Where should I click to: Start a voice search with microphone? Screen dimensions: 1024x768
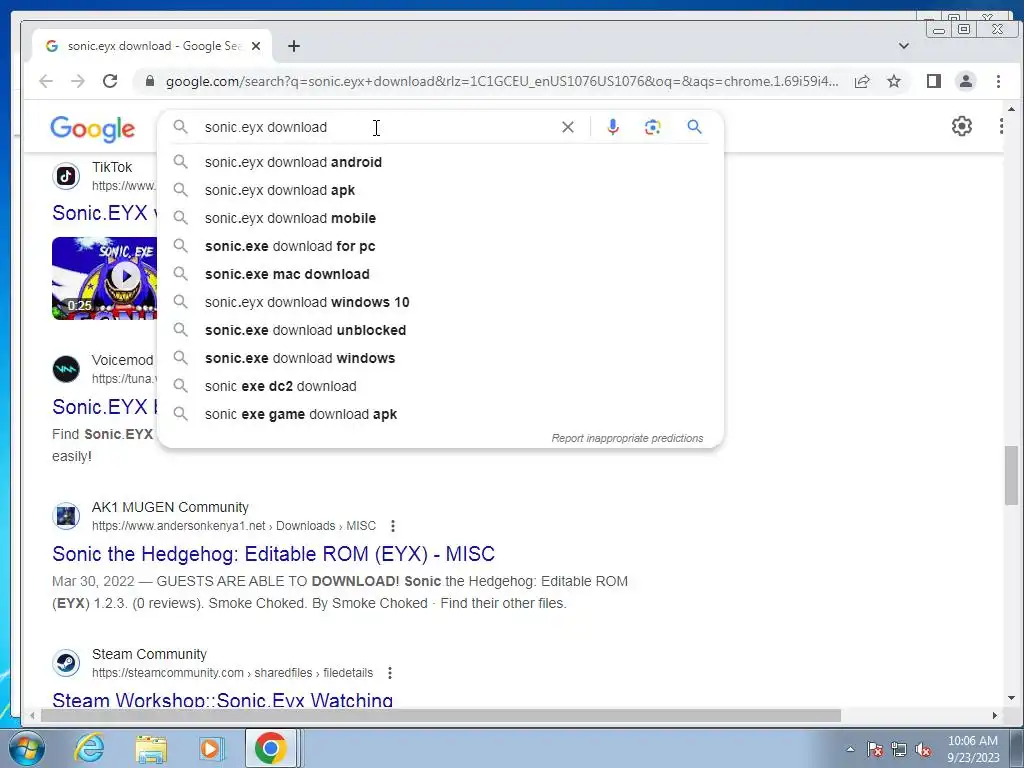point(613,127)
